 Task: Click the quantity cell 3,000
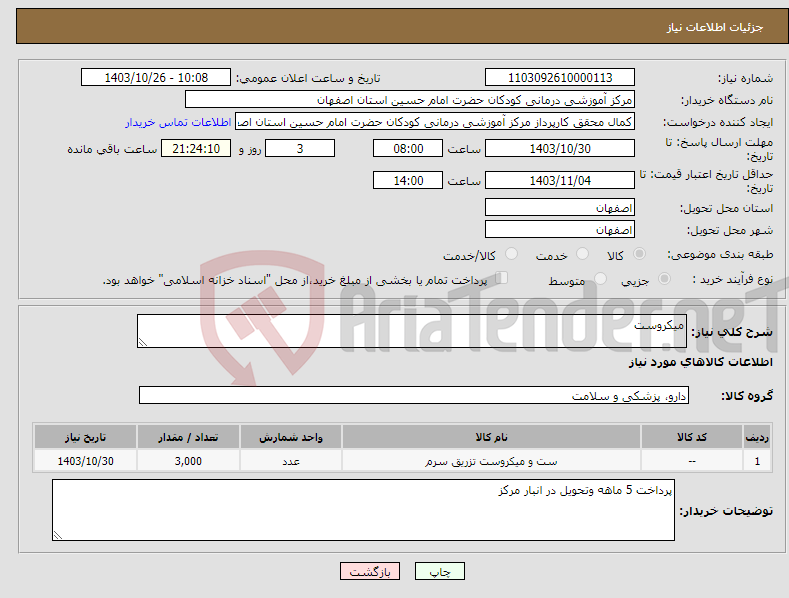(x=188, y=461)
